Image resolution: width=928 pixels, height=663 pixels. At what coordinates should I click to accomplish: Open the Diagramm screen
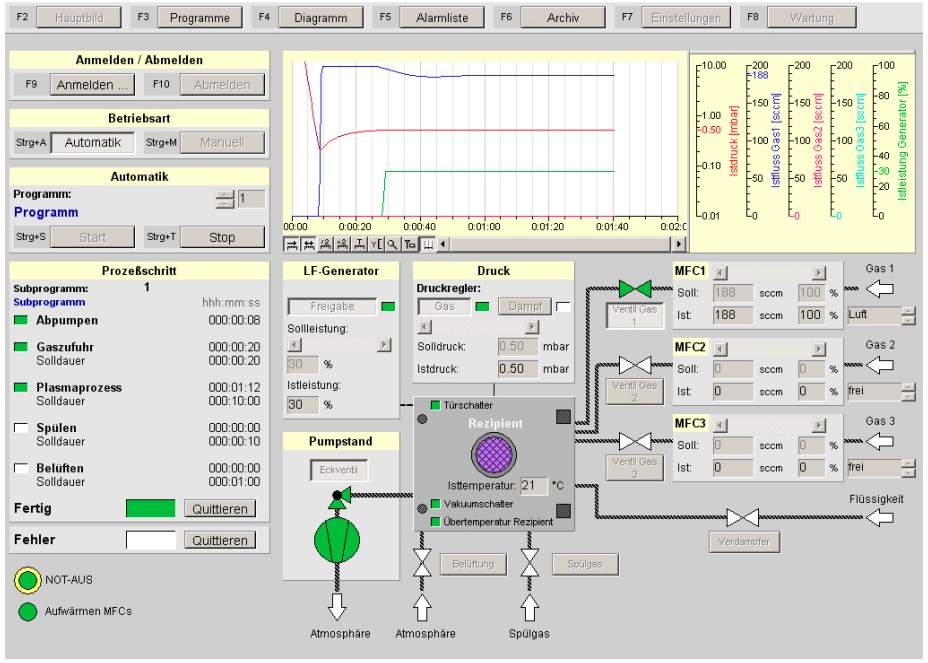[321, 18]
